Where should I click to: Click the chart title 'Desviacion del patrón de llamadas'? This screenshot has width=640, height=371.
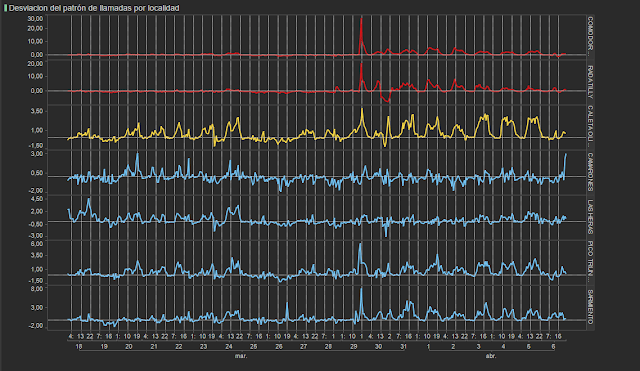click(76, 8)
